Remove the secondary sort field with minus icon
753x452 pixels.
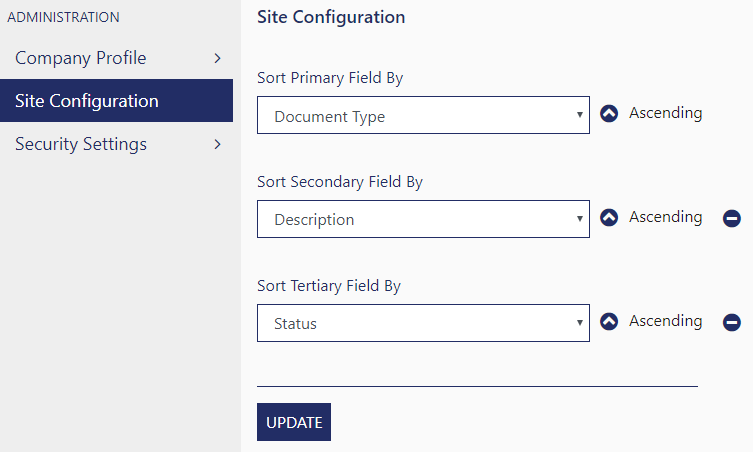732,218
